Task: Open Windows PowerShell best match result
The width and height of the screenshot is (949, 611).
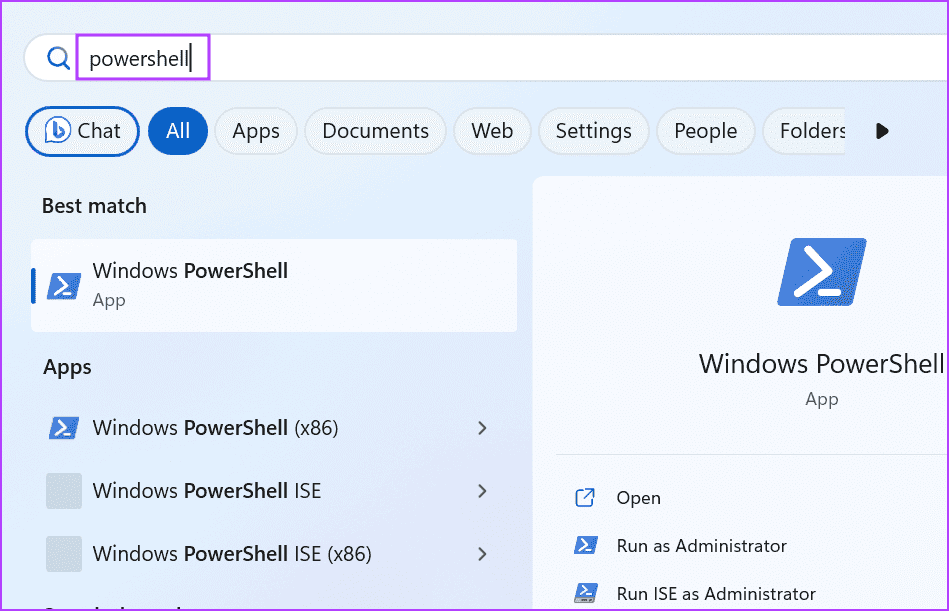Action: [274, 285]
